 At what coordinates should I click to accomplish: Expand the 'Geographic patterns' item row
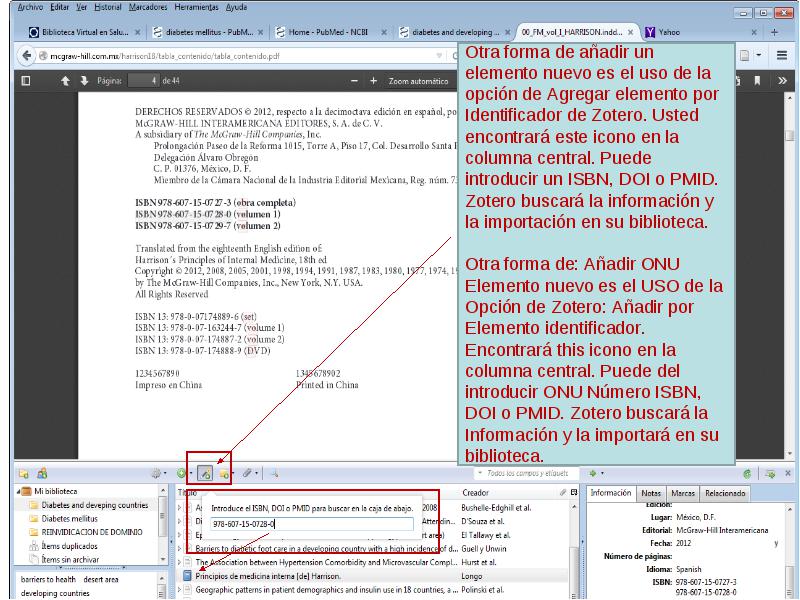180,590
